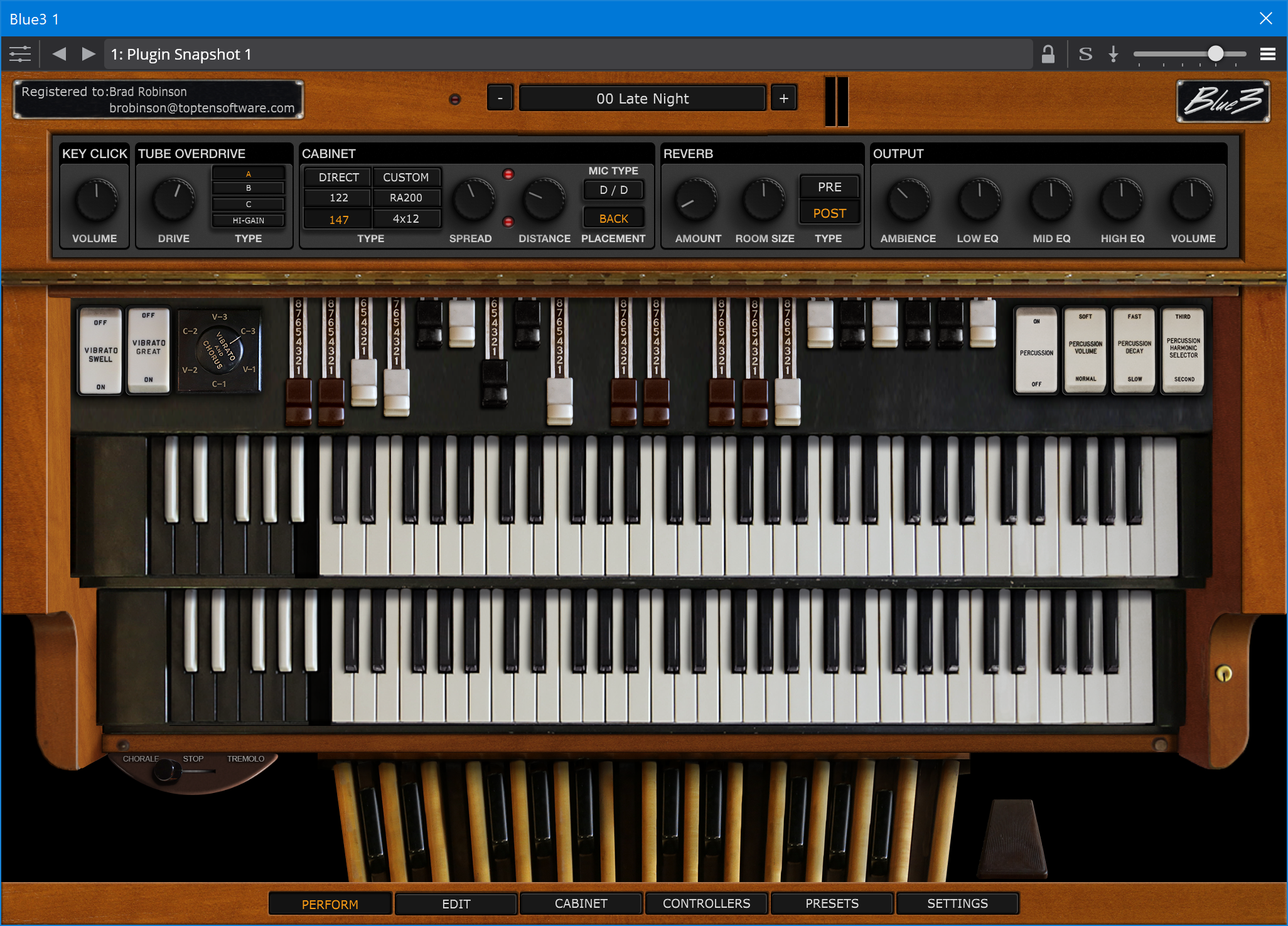The height and width of the screenshot is (926, 1288).
Task: Click the output level meter beside preset
Action: pyautogui.click(x=837, y=101)
